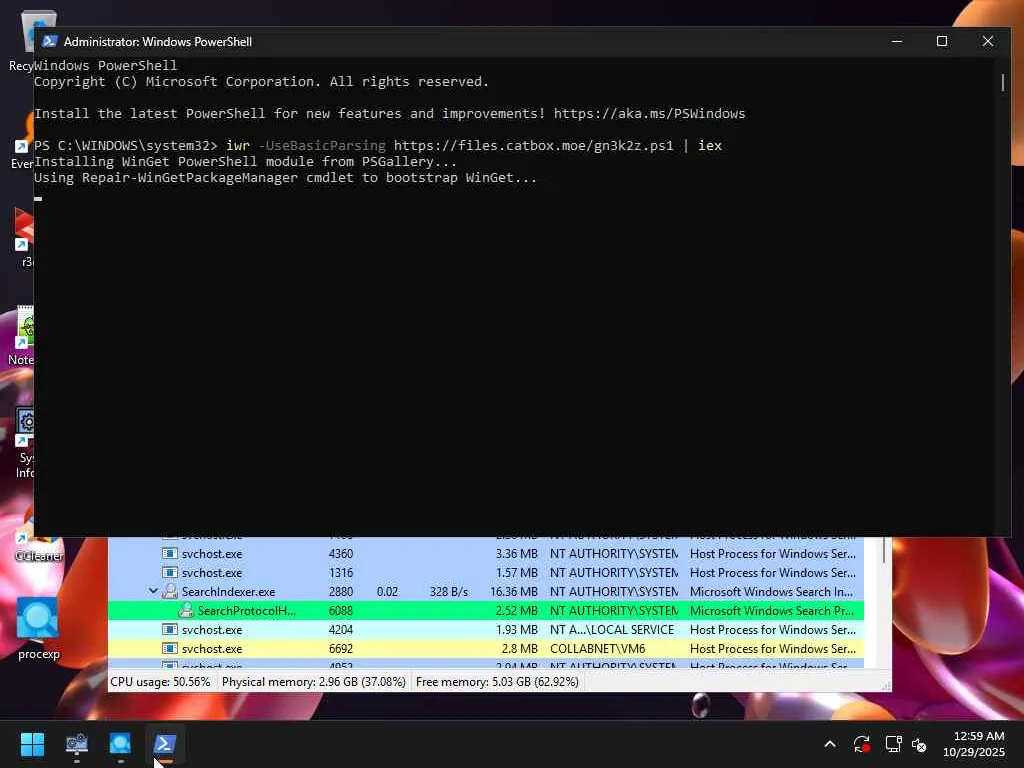Click the PowerShell command line with iwr
Image resolution: width=1024 pixels, height=768 pixels.
tap(377, 146)
